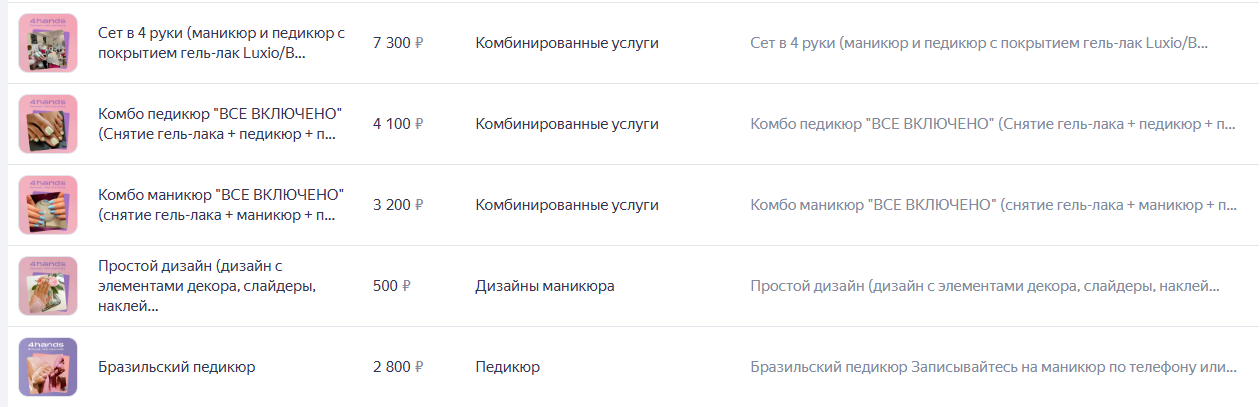Select the Комбо маникюр service thumbnail image
1259x407 pixels.
(x=48, y=205)
